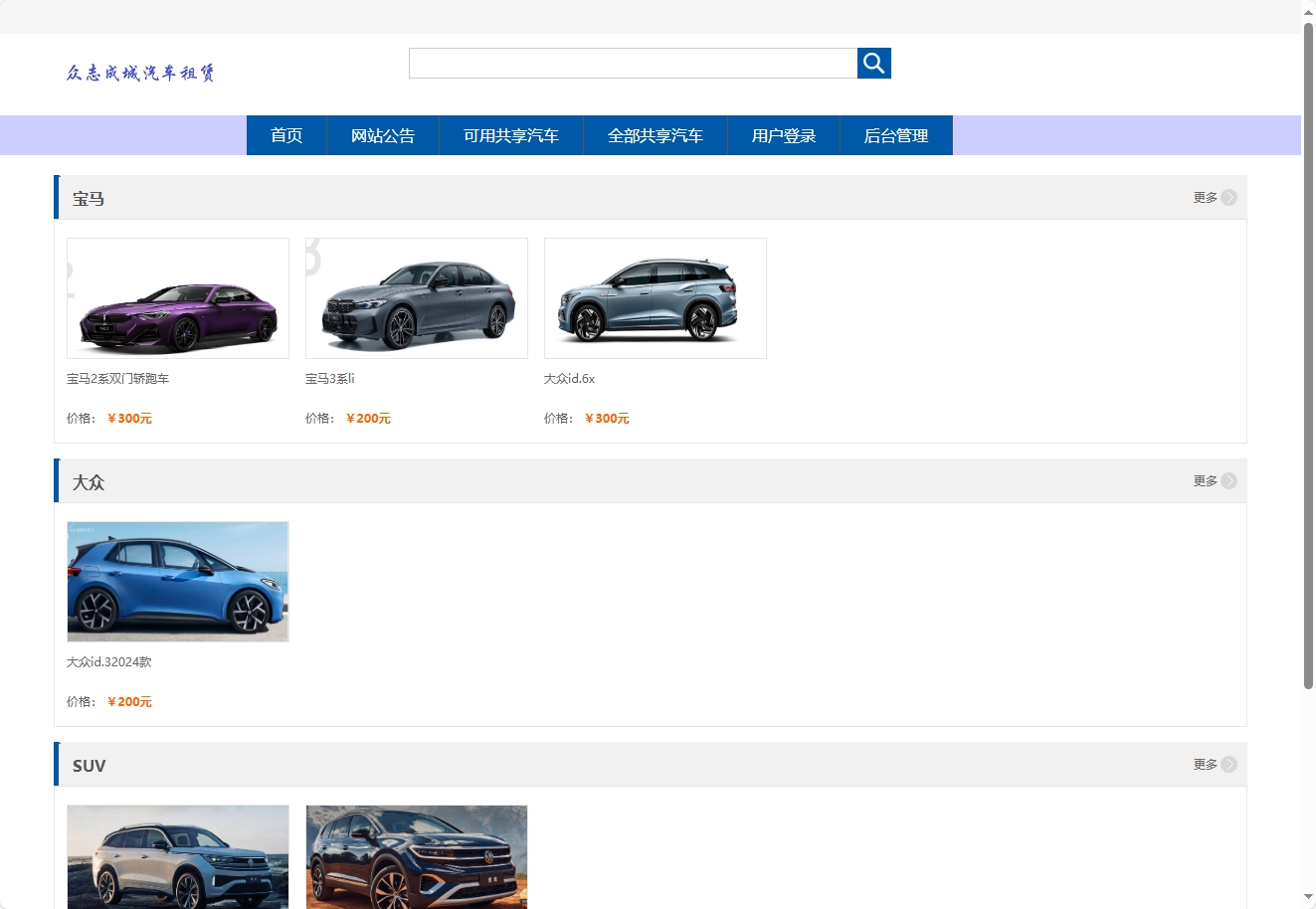This screenshot has width=1316, height=909.
Task: Click the purple BMW coupe thumbnail
Action: point(177,297)
